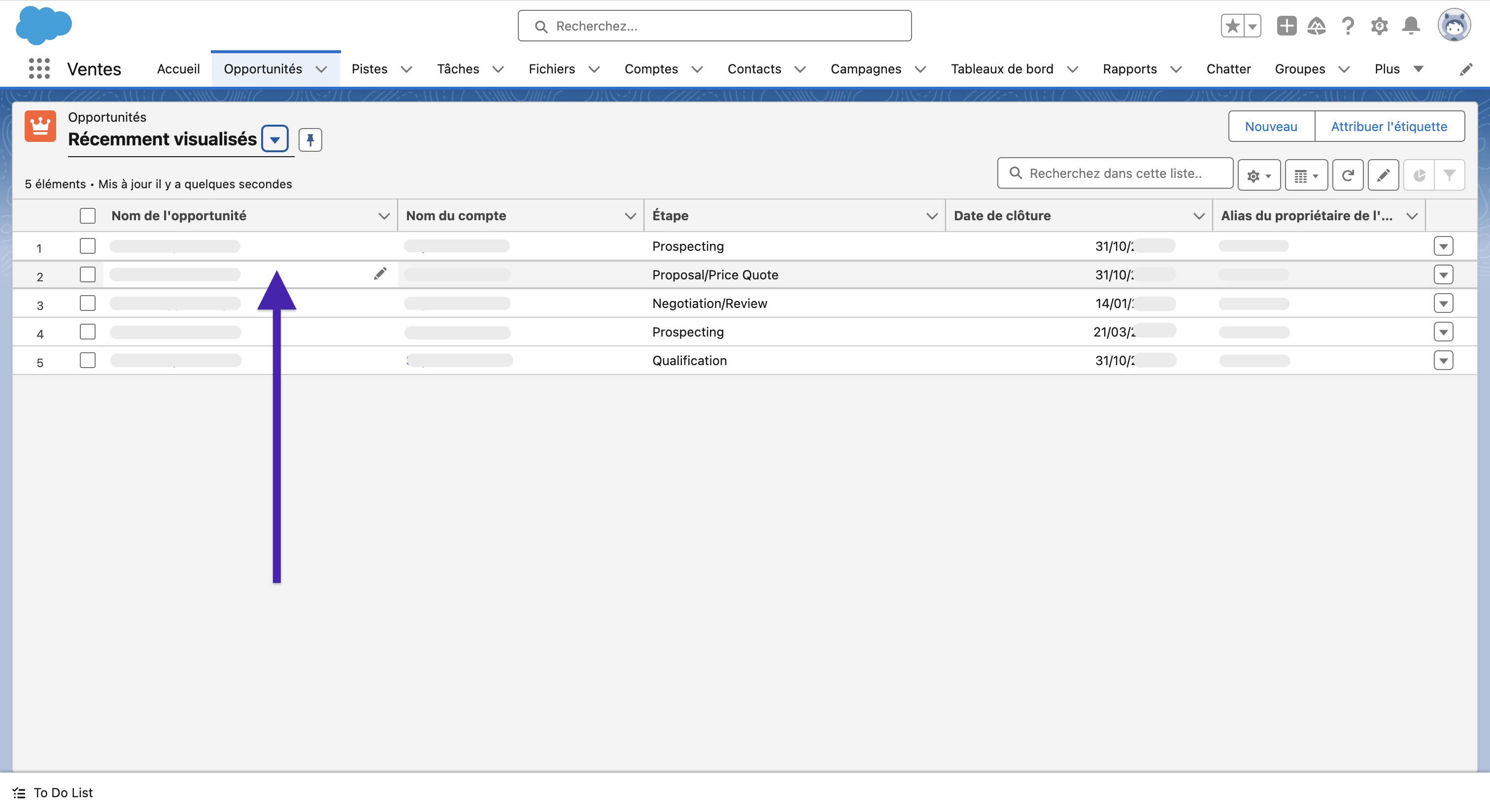The height and width of the screenshot is (812, 1490).
Task: Change list display table icon
Action: tap(1306, 174)
